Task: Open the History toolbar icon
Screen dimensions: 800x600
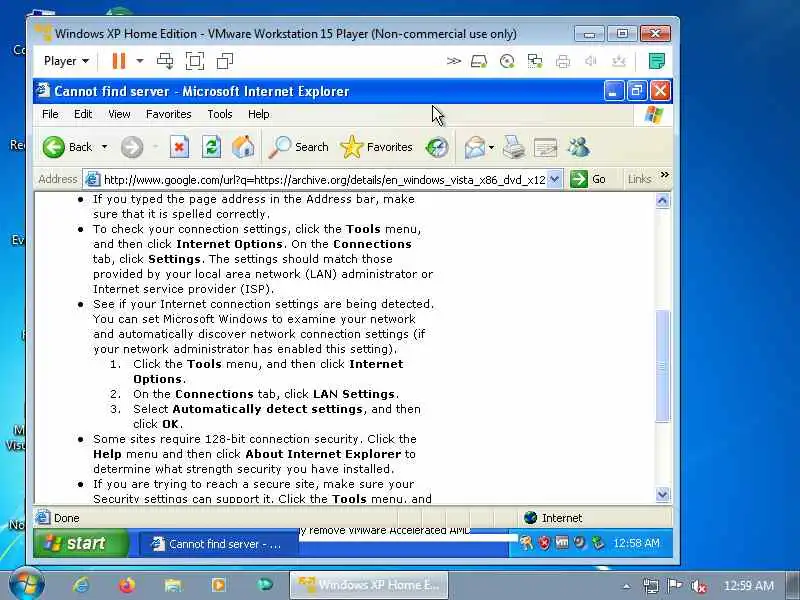Action: pos(437,147)
